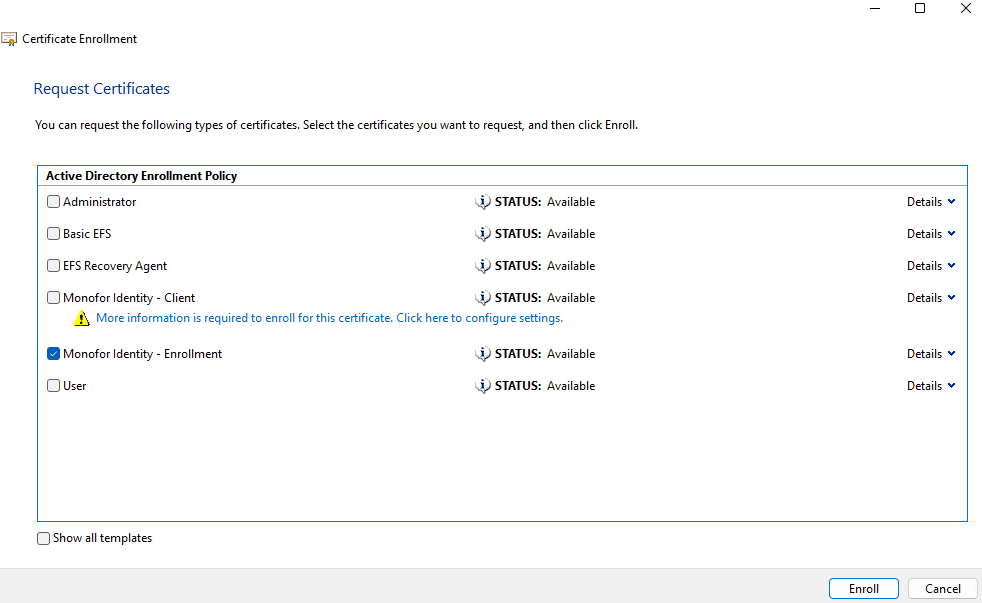
Task: Click the status info icon for Administrator
Action: tap(483, 202)
